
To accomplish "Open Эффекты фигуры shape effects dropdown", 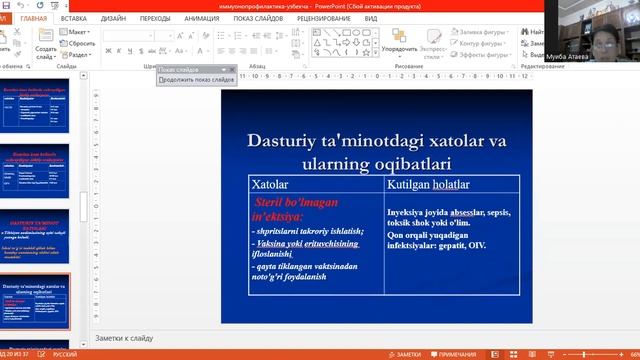I will pyautogui.click(x=481, y=55).
